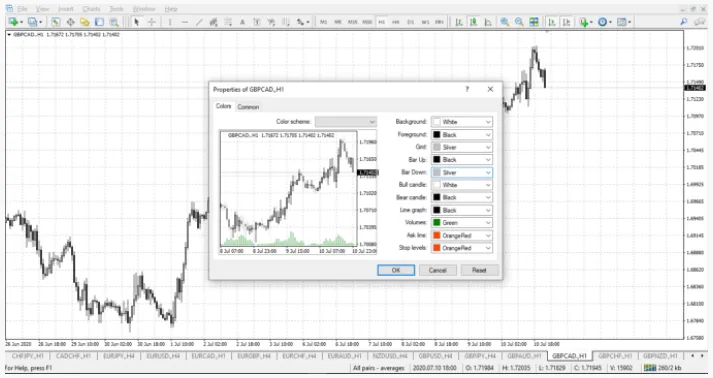Select the Fibonacci Retracement tool
713x378 pixels.
(228, 22)
